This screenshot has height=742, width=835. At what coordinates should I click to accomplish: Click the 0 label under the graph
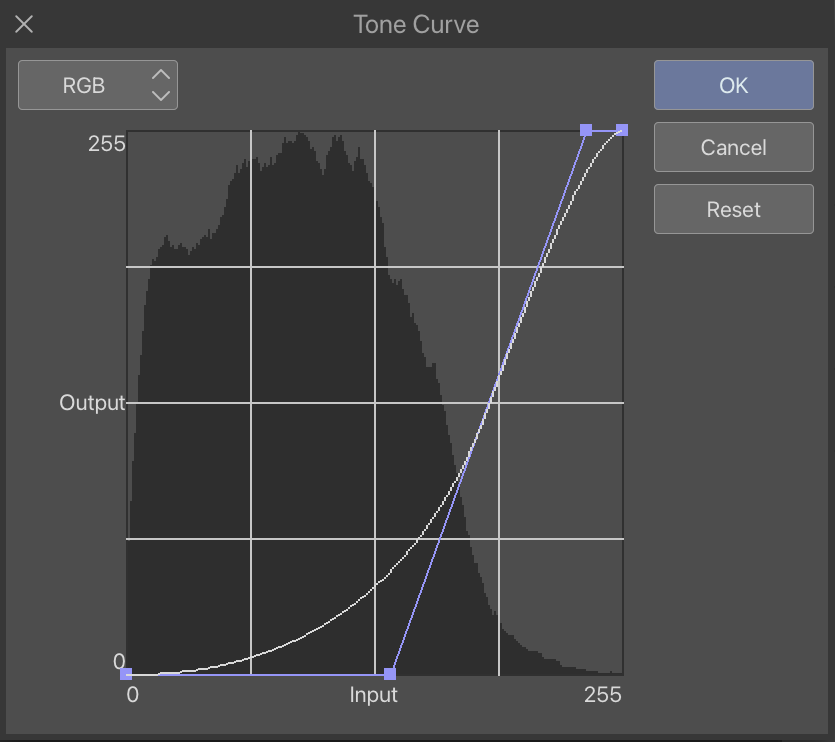coord(132,695)
